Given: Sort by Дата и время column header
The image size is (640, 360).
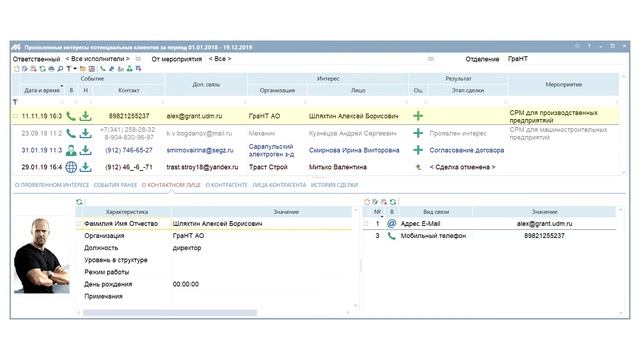Looking at the screenshot, I should point(42,90).
